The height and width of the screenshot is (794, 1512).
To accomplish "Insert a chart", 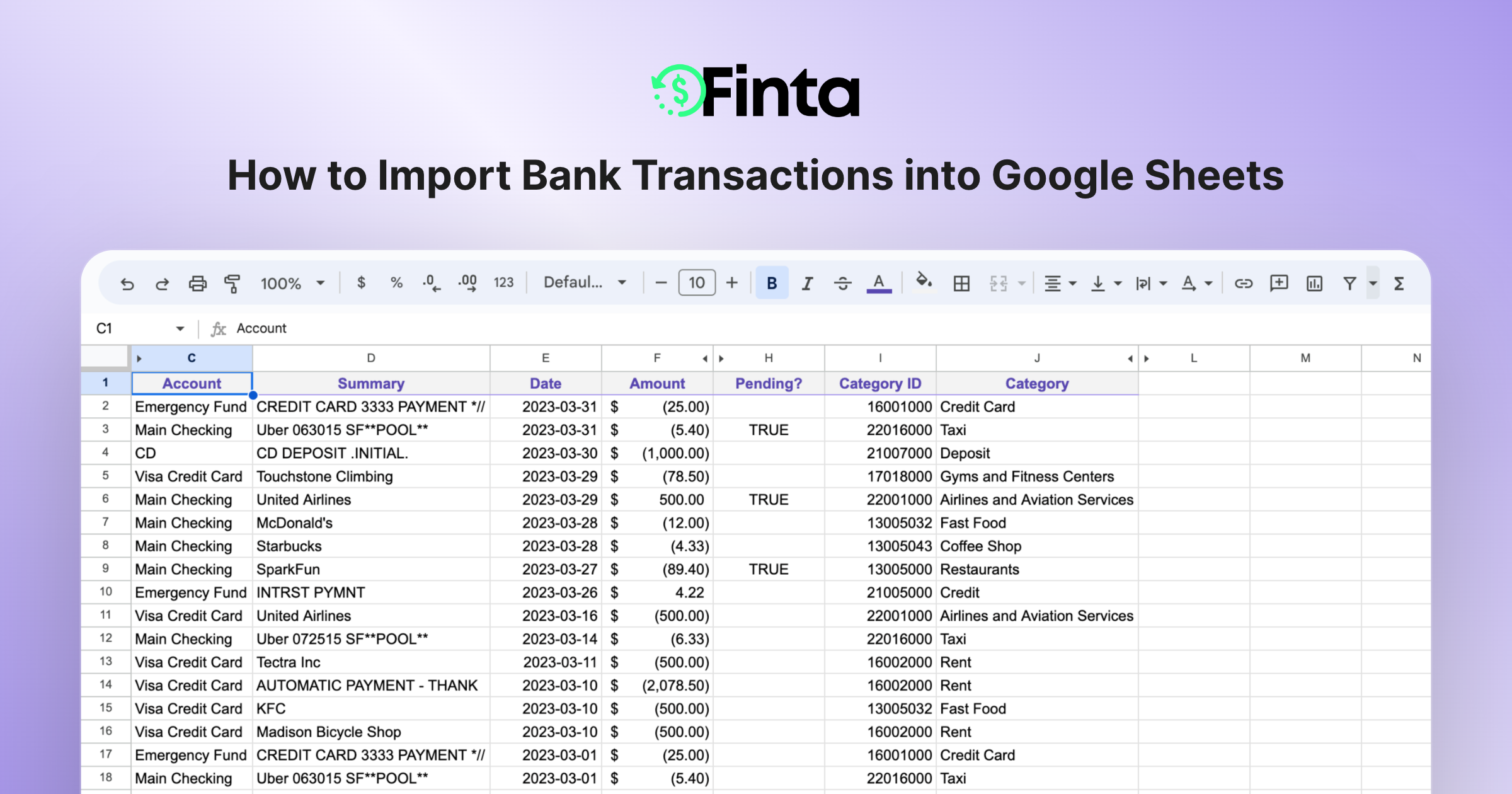I will [x=1314, y=283].
